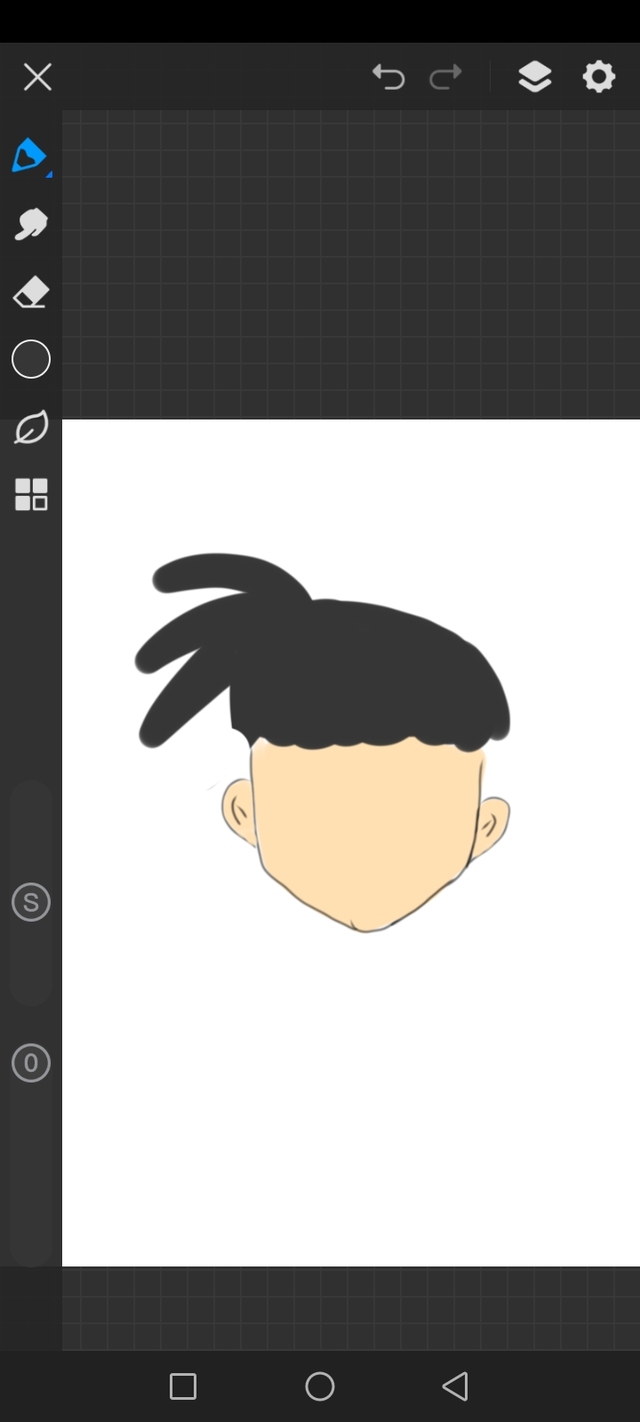Open the color picker circle
The image size is (640, 1422).
point(31,360)
